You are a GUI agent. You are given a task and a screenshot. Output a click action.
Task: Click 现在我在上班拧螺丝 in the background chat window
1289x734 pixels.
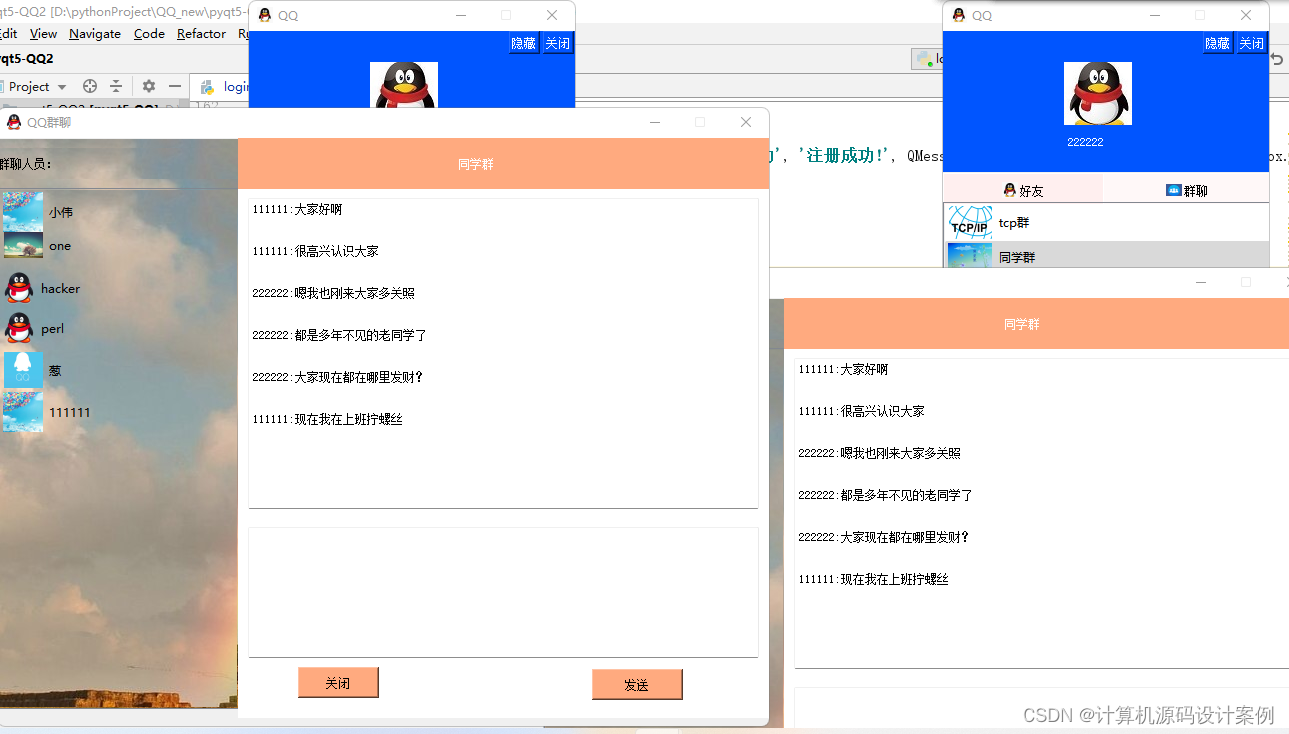click(894, 579)
